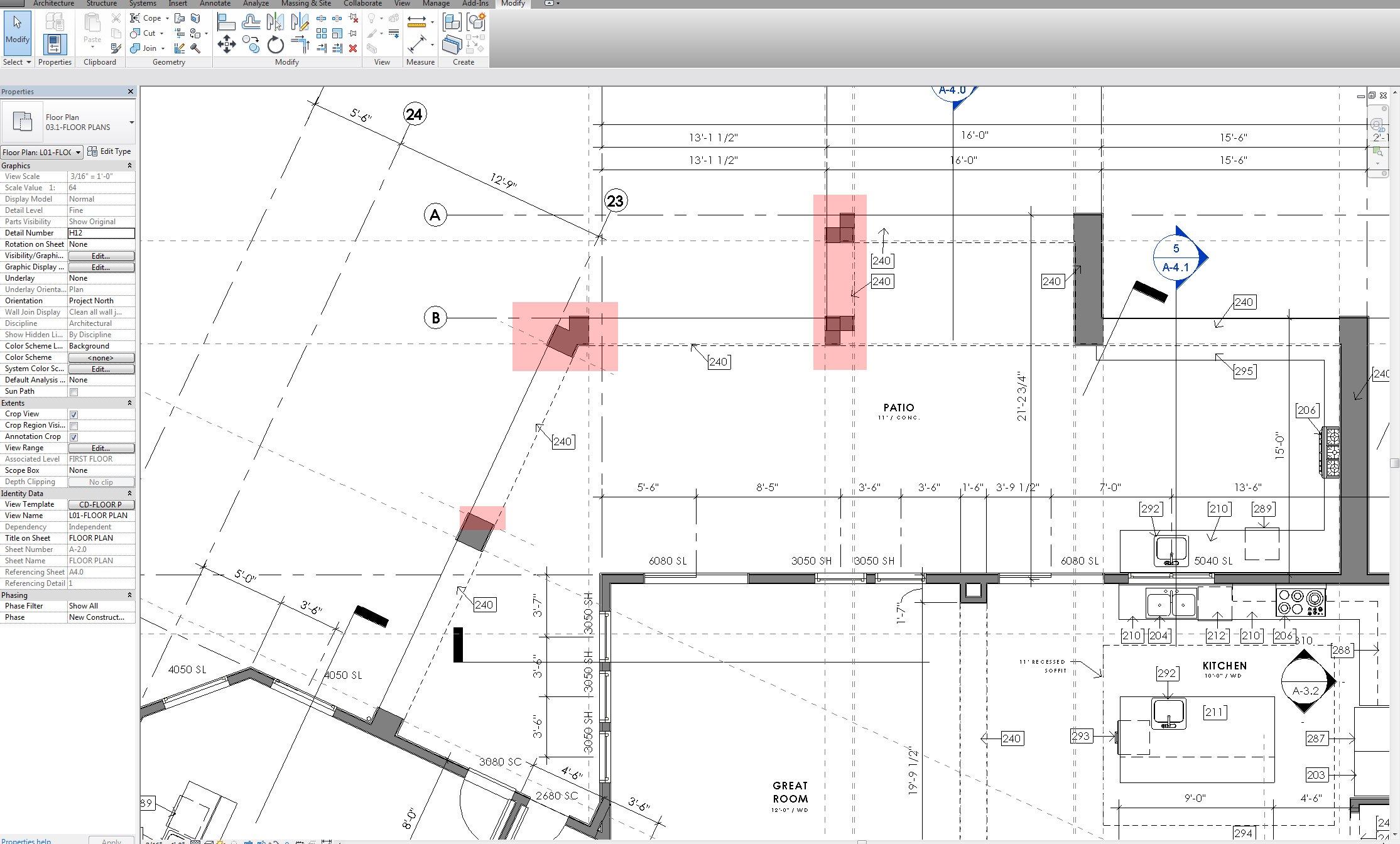Open the Cut geometry dropdown arrow

[x=161, y=33]
